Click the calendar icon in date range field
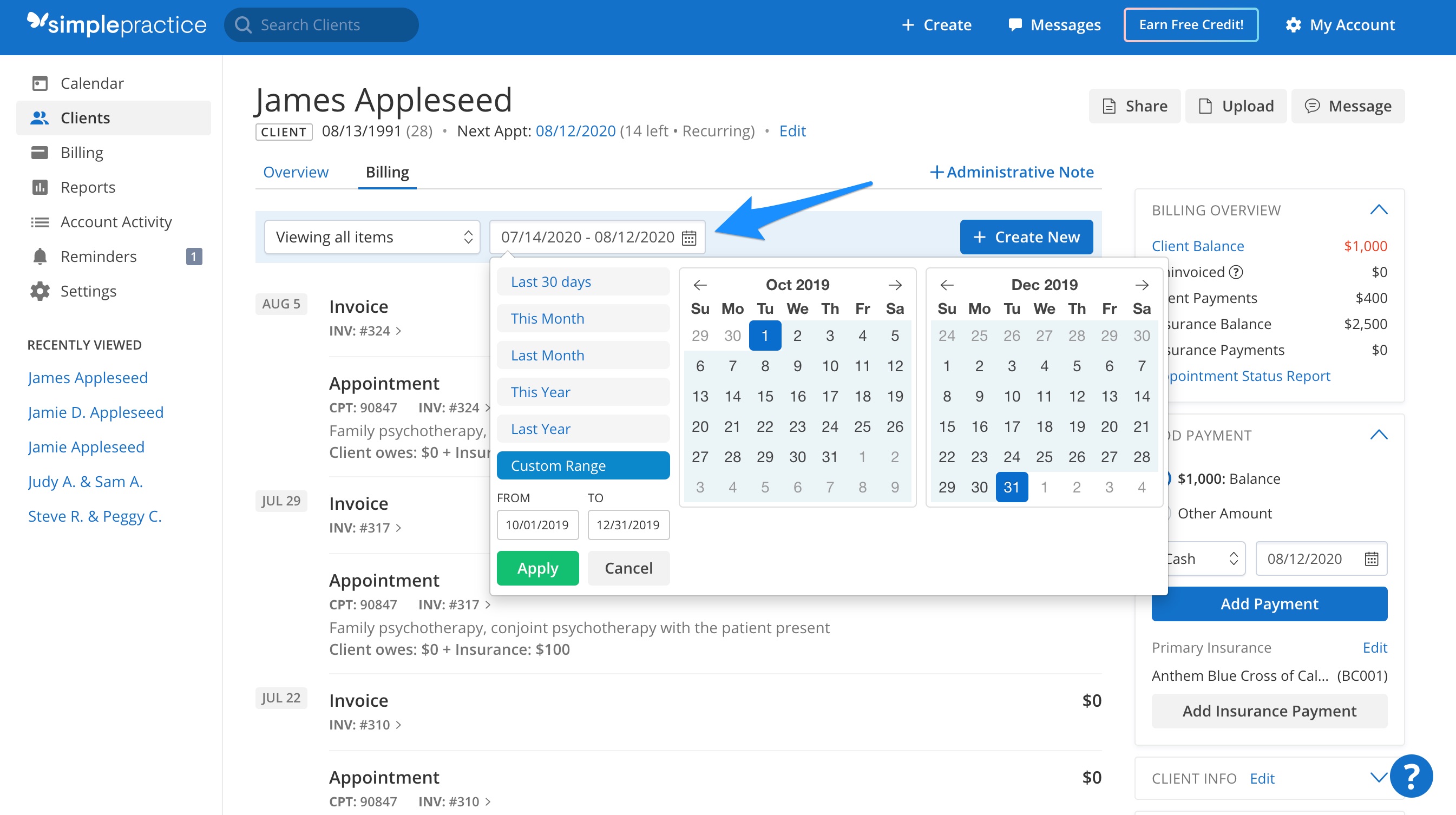 688,238
